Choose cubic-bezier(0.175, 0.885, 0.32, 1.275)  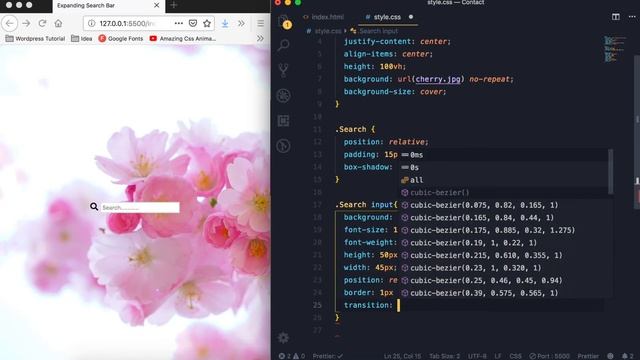tap(504, 230)
